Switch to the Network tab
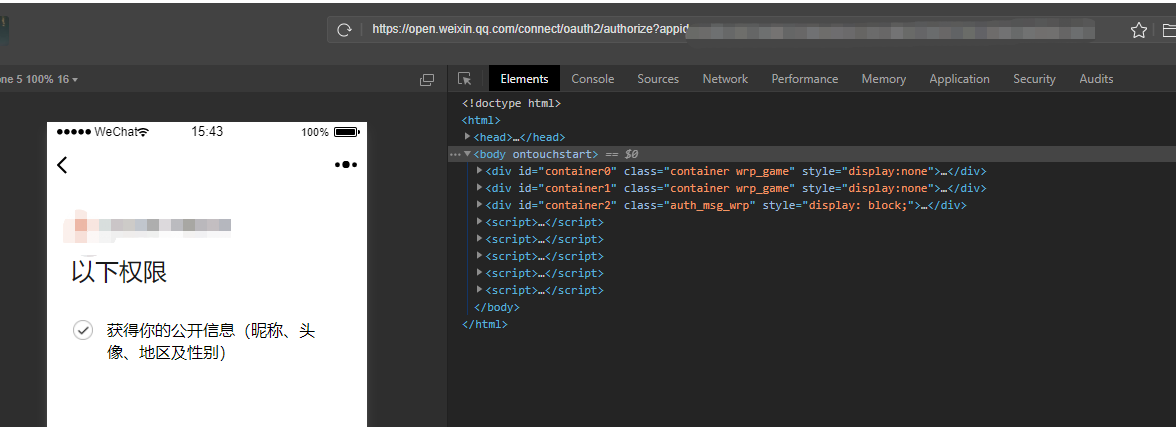1176x427 pixels. (x=725, y=79)
